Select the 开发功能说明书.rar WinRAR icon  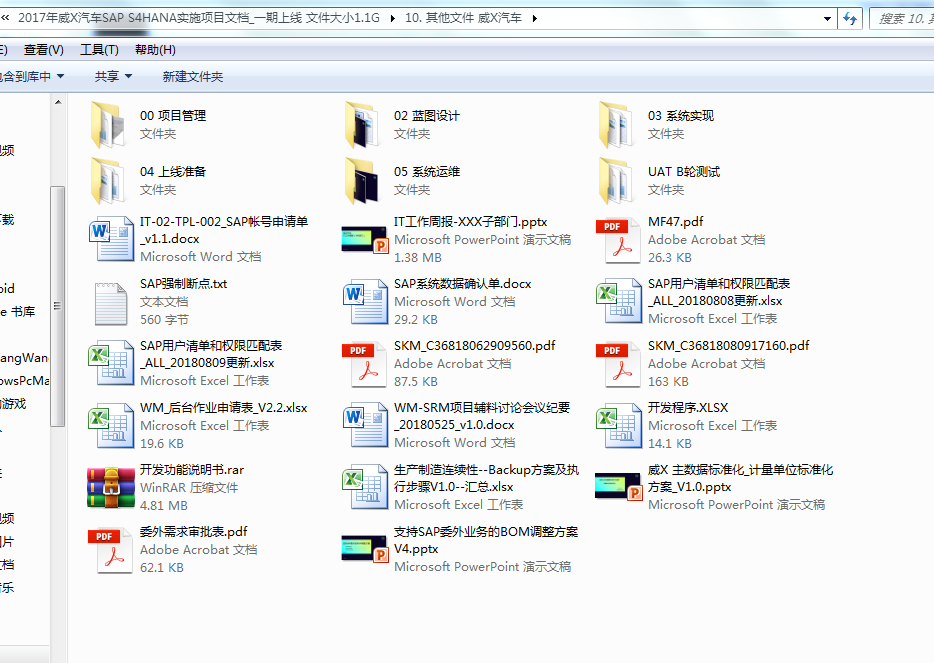click(110, 488)
